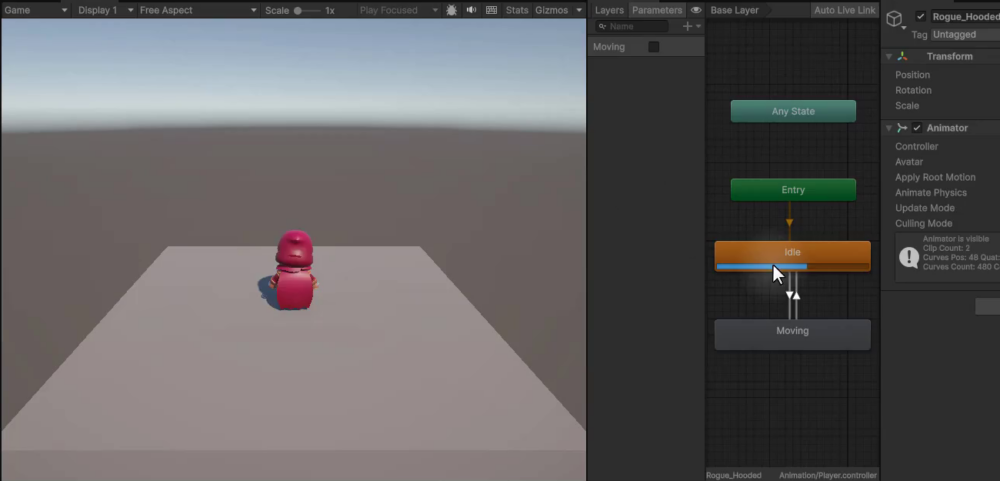
Task: Click the Position label in Transform
Action: (913, 75)
